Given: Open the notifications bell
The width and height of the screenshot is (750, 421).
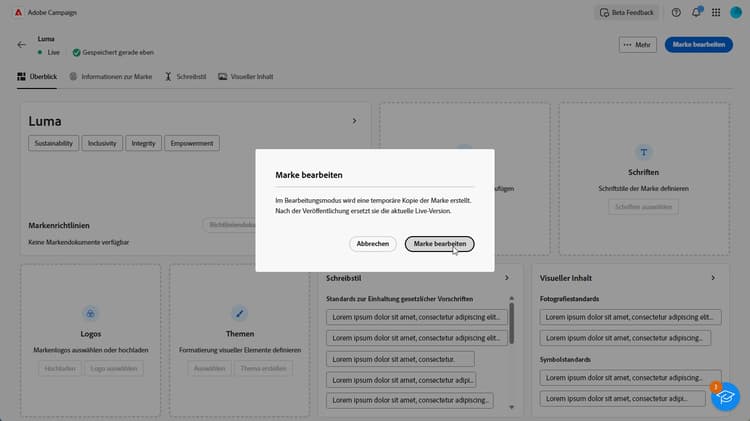Looking at the screenshot, I should tap(696, 13).
